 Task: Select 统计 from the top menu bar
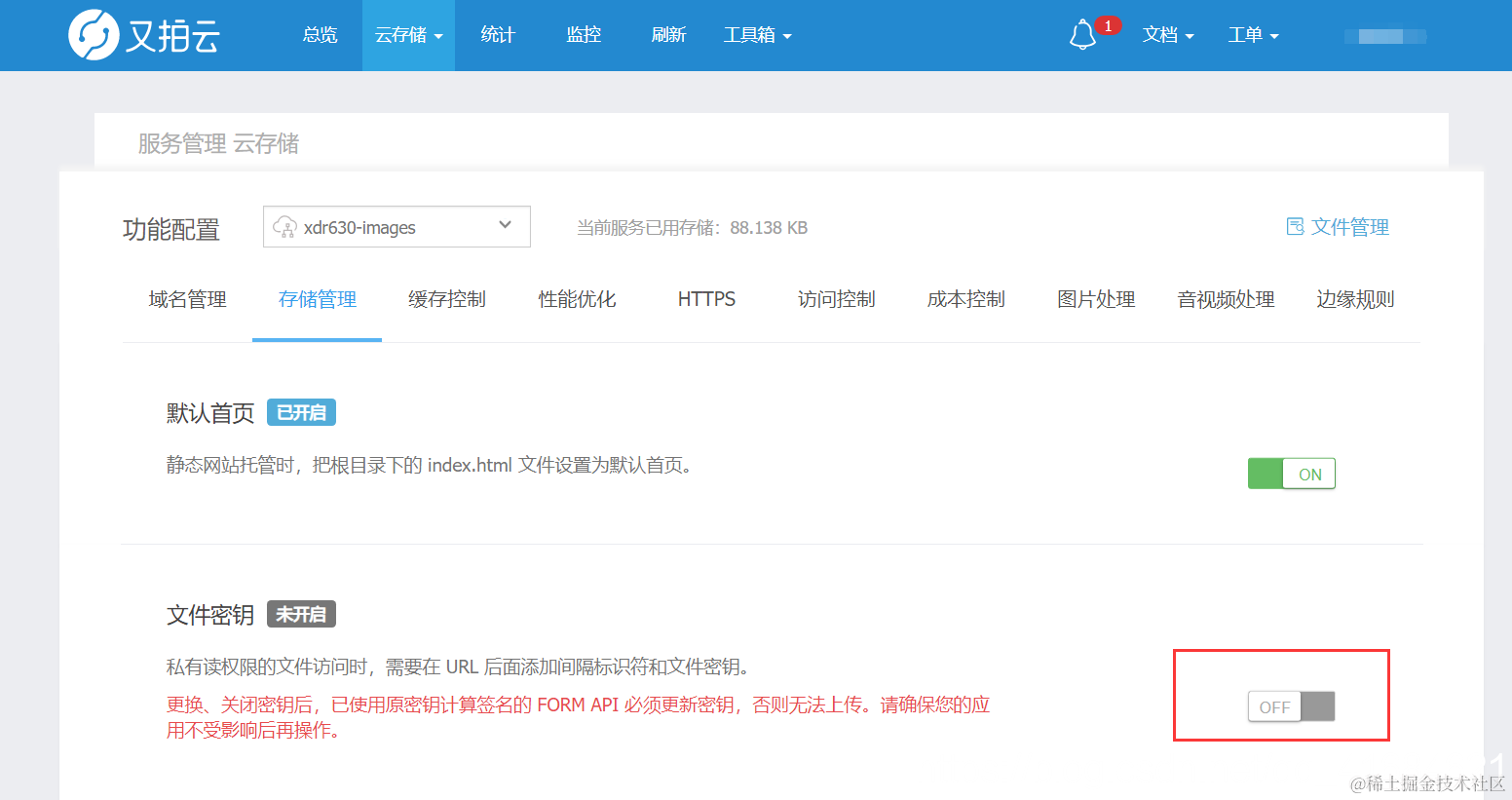(x=497, y=34)
